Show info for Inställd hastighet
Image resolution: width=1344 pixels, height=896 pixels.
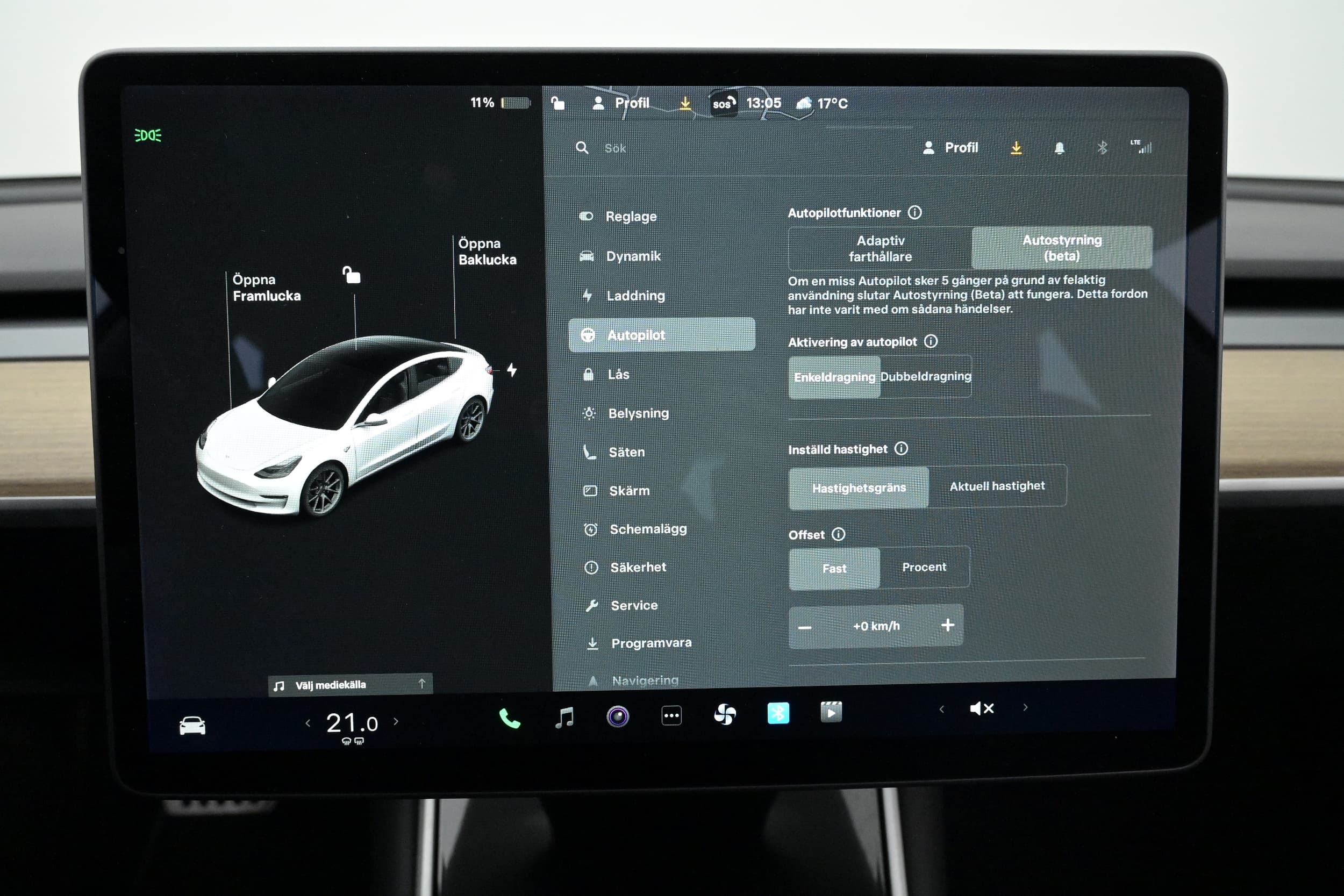click(900, 449)
